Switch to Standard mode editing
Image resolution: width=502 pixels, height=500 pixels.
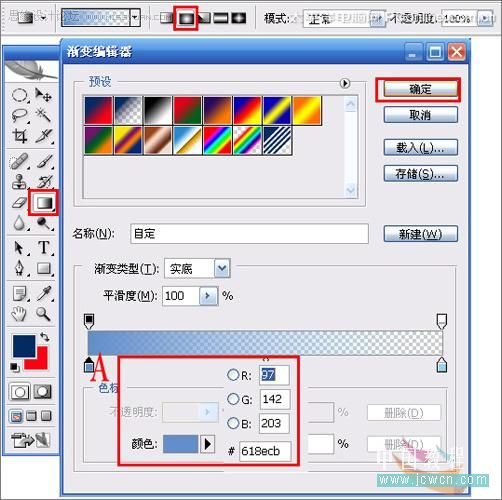point(19,392)
